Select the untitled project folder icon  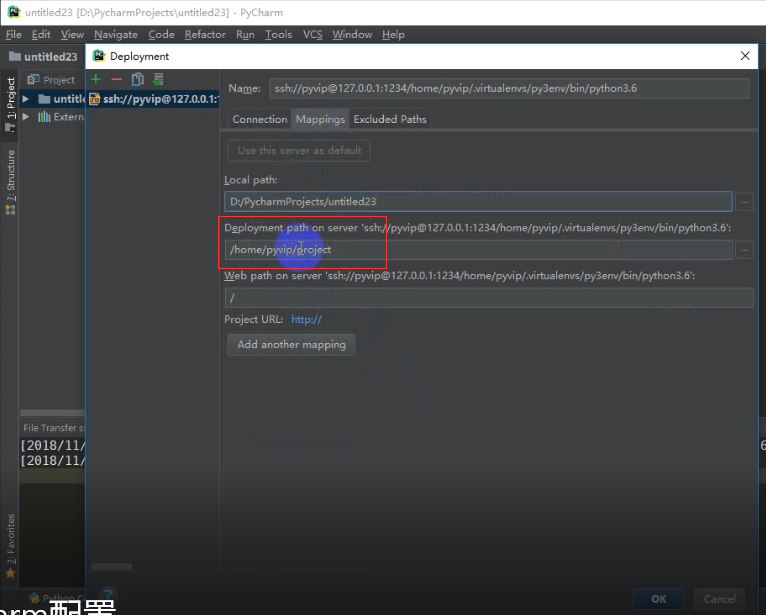[44, 99]
